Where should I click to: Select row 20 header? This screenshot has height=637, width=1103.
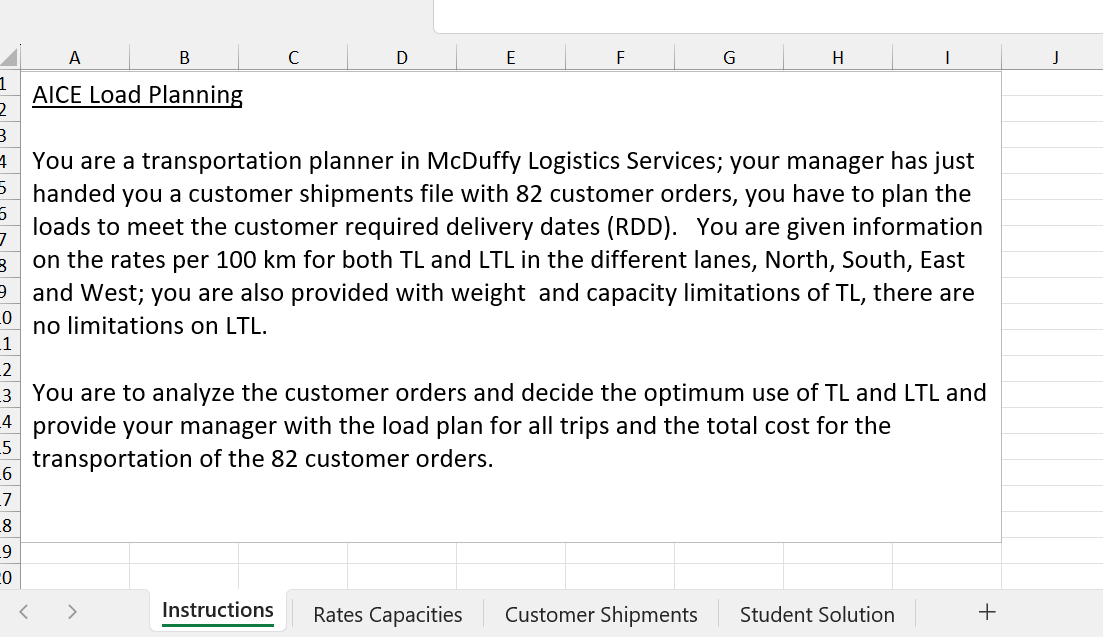click(x=10, y=577)
